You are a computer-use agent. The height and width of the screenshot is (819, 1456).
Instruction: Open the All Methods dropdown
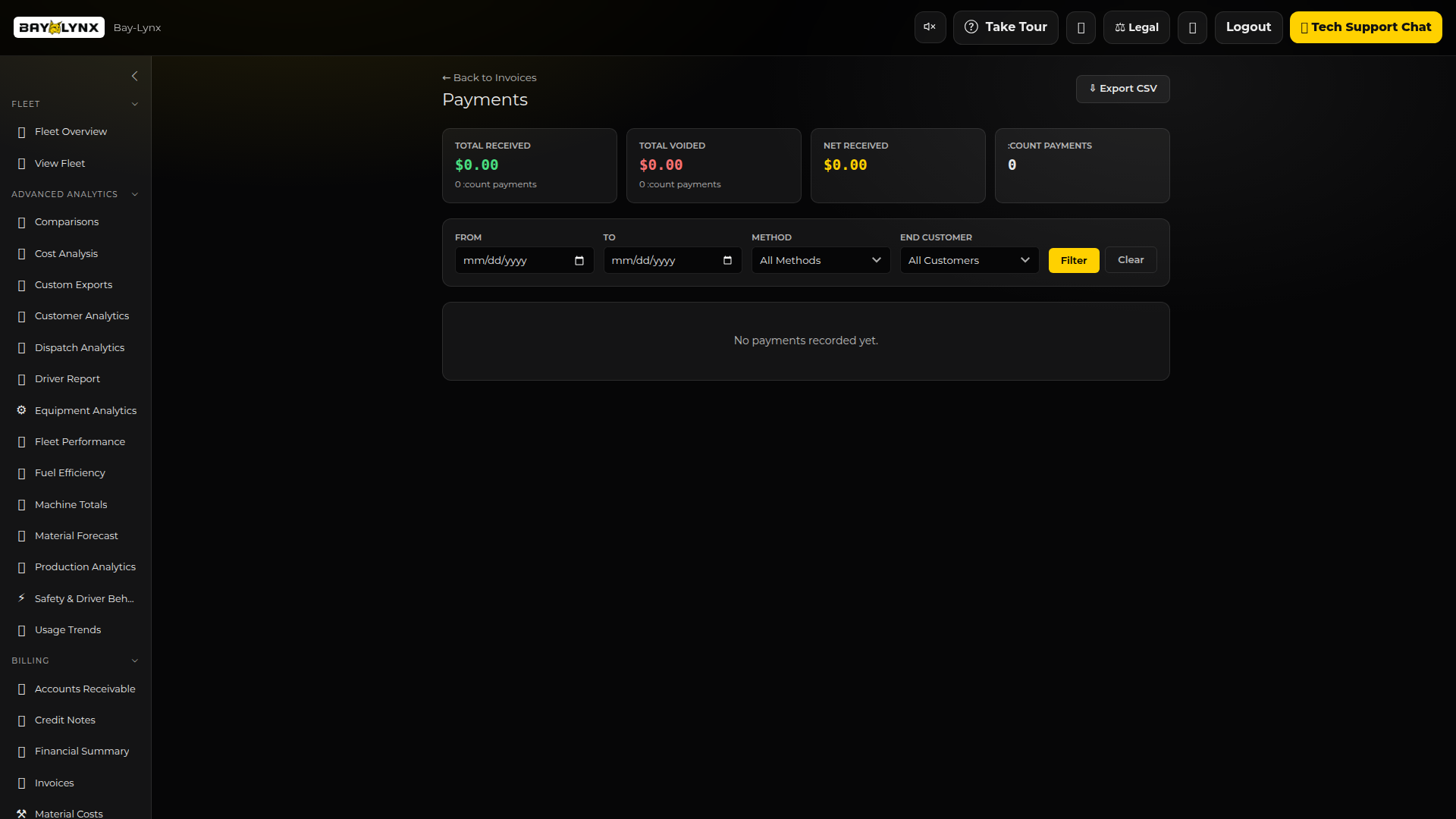click(x=821, y=260)
